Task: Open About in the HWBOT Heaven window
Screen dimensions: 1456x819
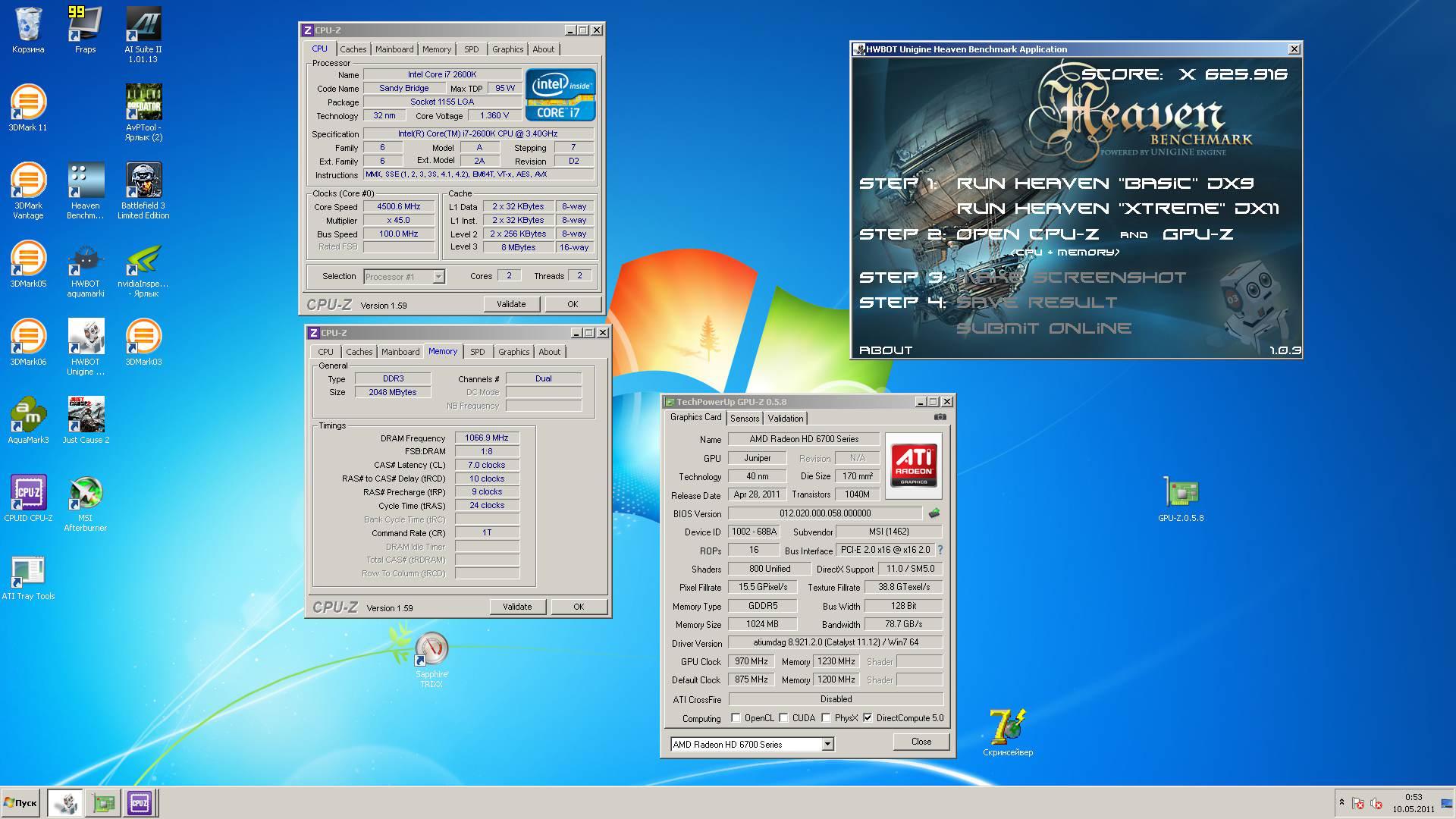Action: coord(886,350)
